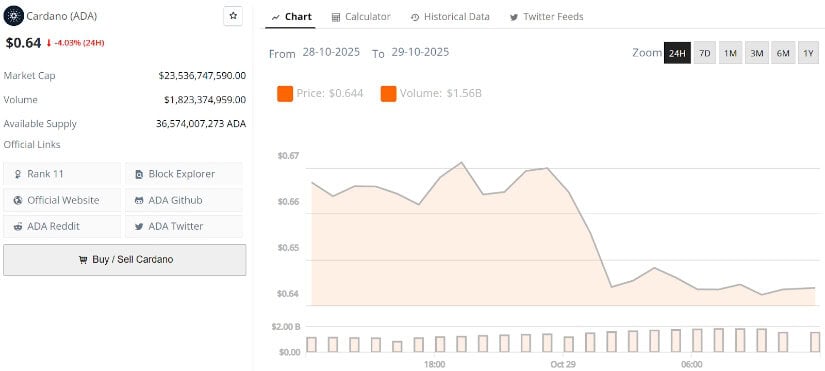Click the $0.65 price axis label
This screenshot has width=825, height=371.
tap(288, 247)
